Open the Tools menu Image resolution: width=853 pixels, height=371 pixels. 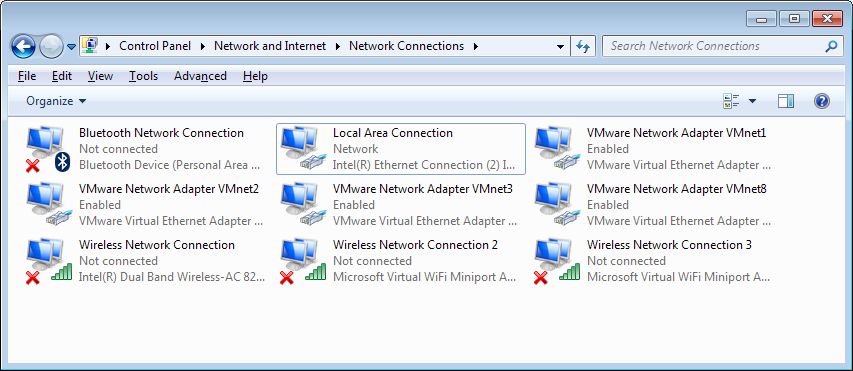point(143,76)
